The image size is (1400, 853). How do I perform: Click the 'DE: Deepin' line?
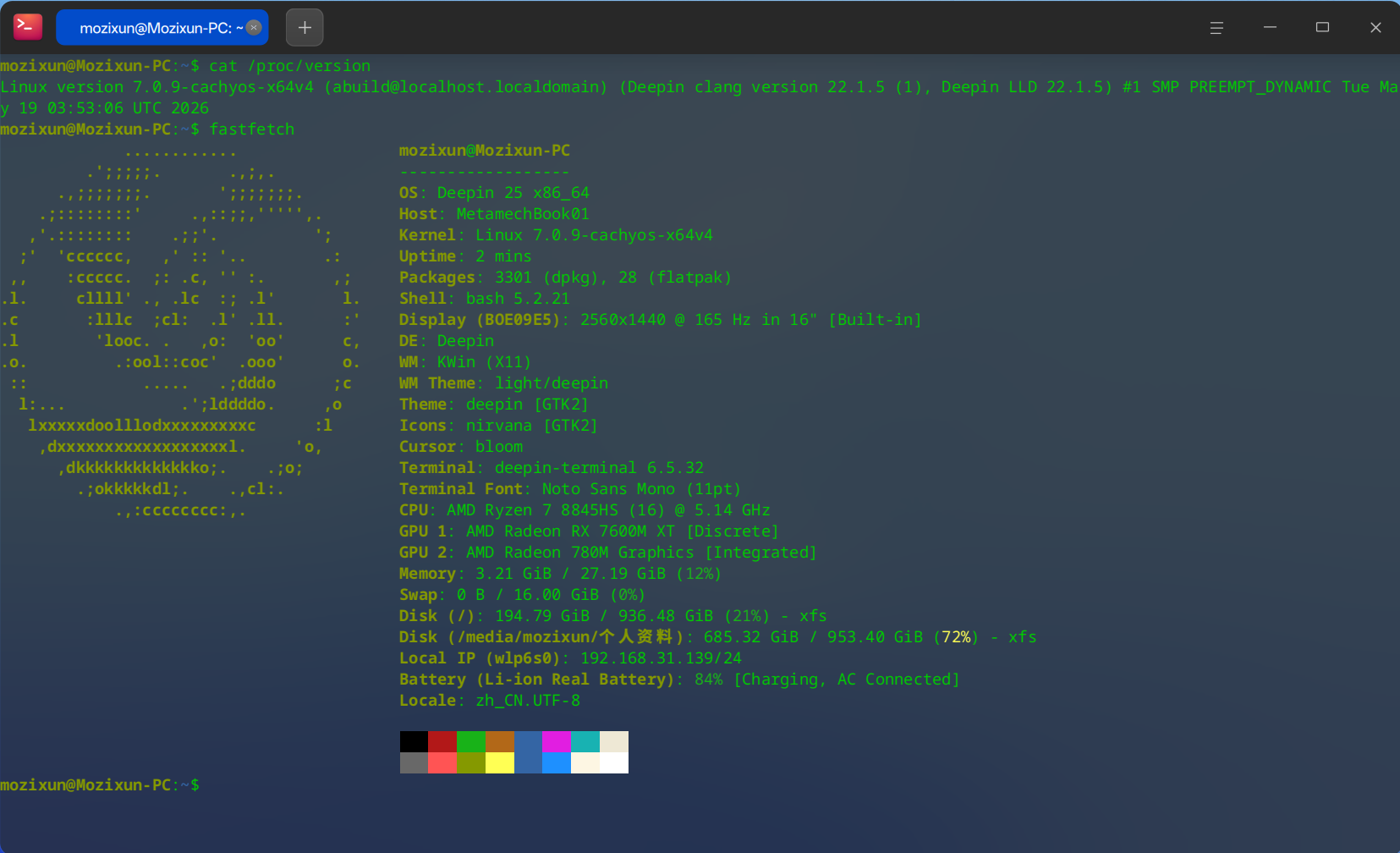pyautogui.click(x=447, y=341)
